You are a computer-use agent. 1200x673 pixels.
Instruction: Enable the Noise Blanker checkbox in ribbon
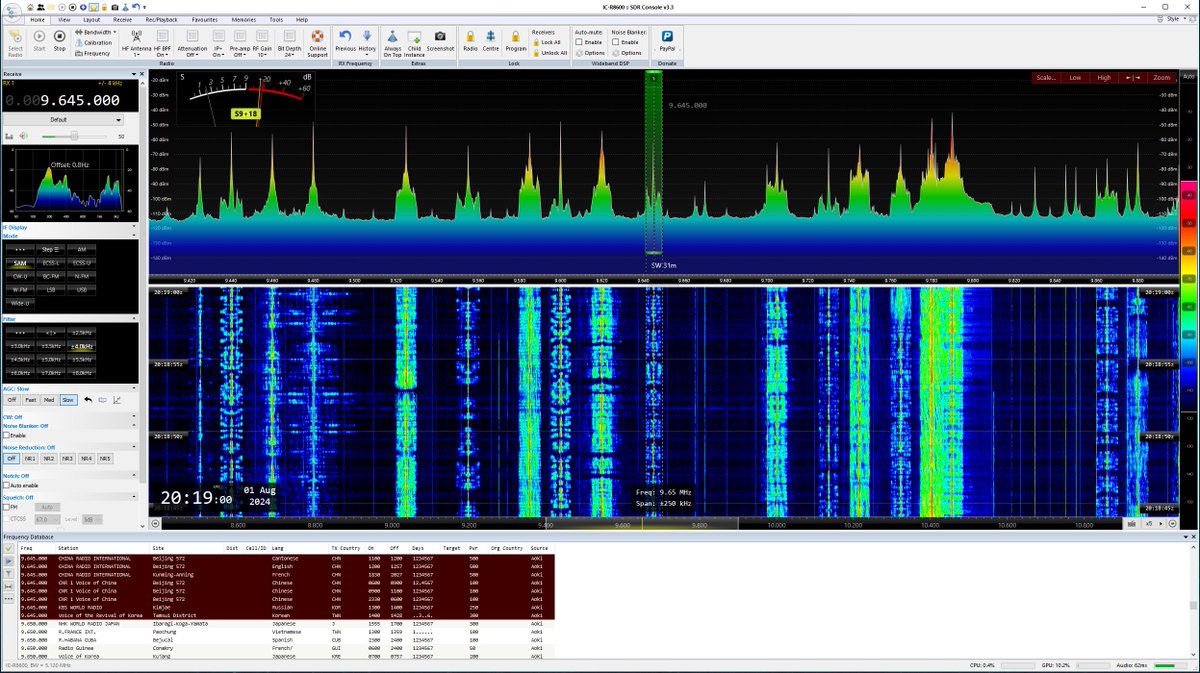pyautogui.click(x=616, y=42)
